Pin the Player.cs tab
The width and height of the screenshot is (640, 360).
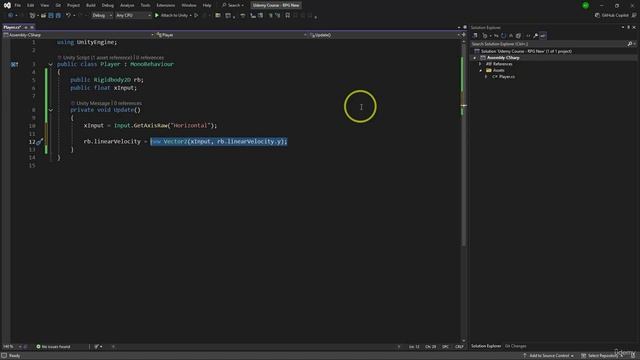tap(26, 27)
